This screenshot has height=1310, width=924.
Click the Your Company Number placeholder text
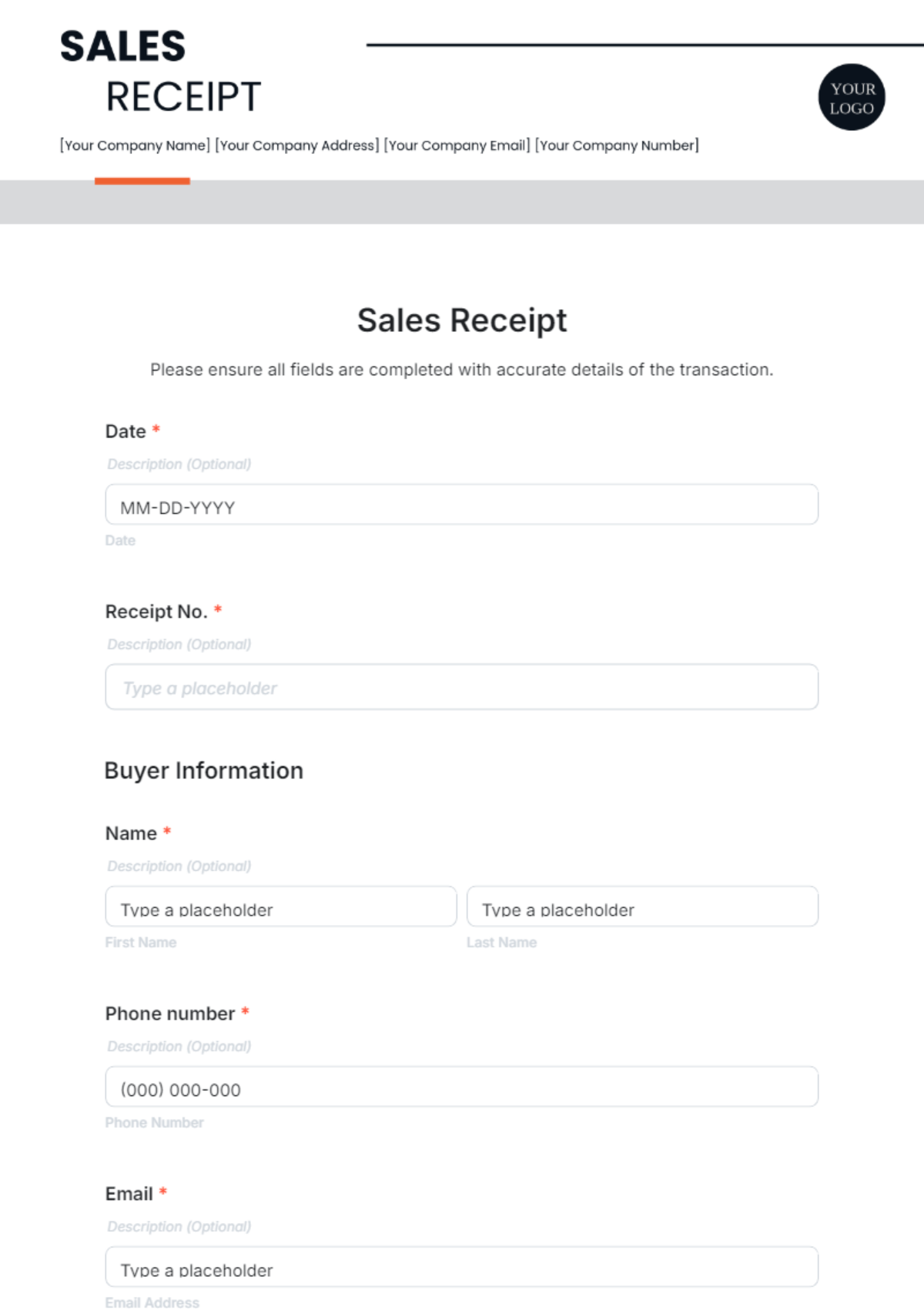617,146
